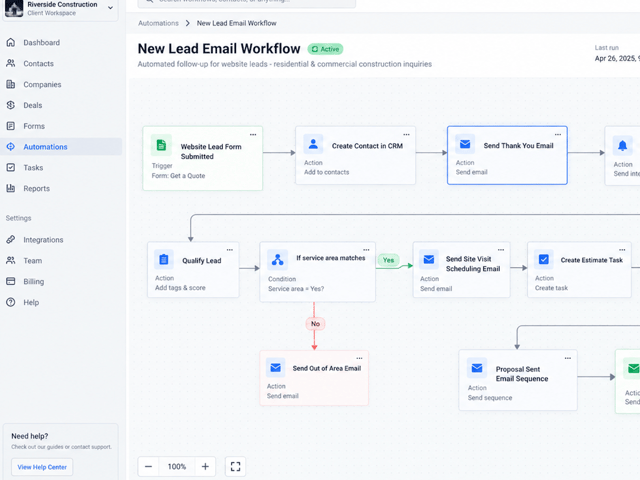Click Automations target icon
The image size is (640, 480).
(11, 147)
